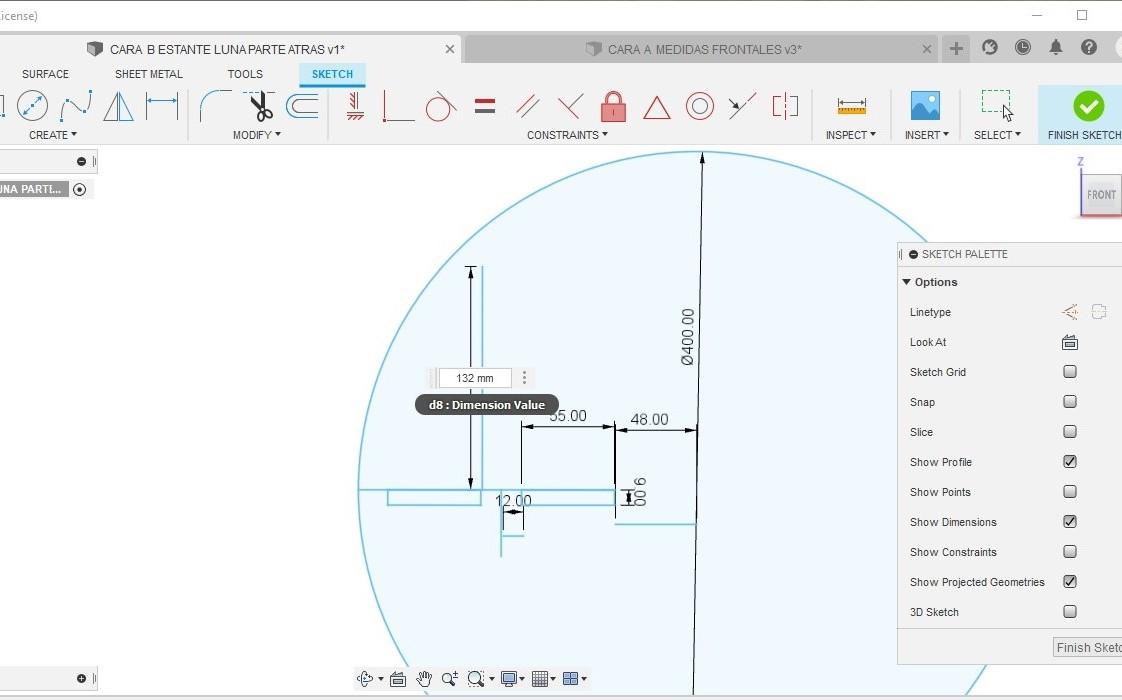
Task: Apply the tangent constraint
Action: 441,107
